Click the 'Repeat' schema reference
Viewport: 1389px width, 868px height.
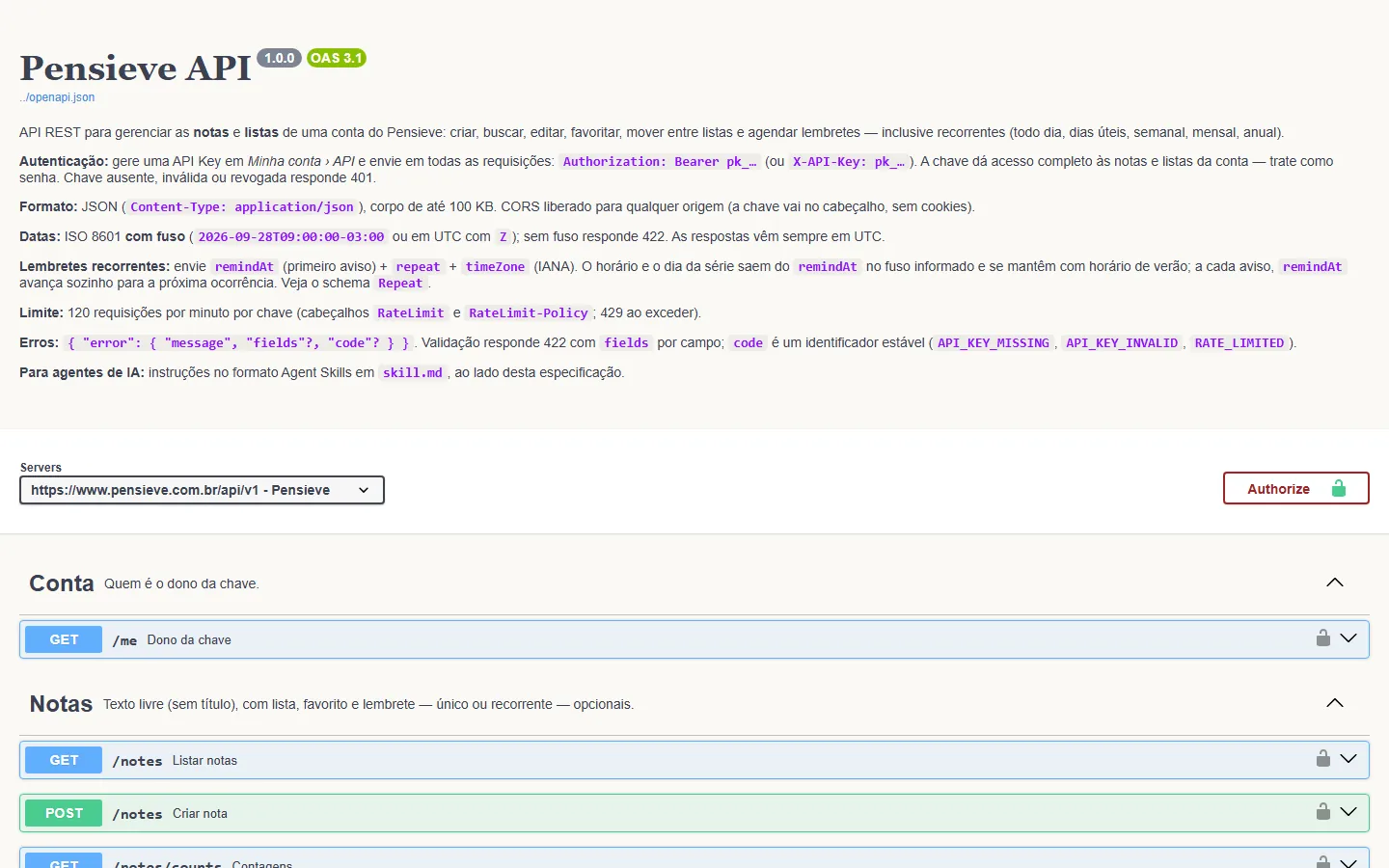pos(400,283)
